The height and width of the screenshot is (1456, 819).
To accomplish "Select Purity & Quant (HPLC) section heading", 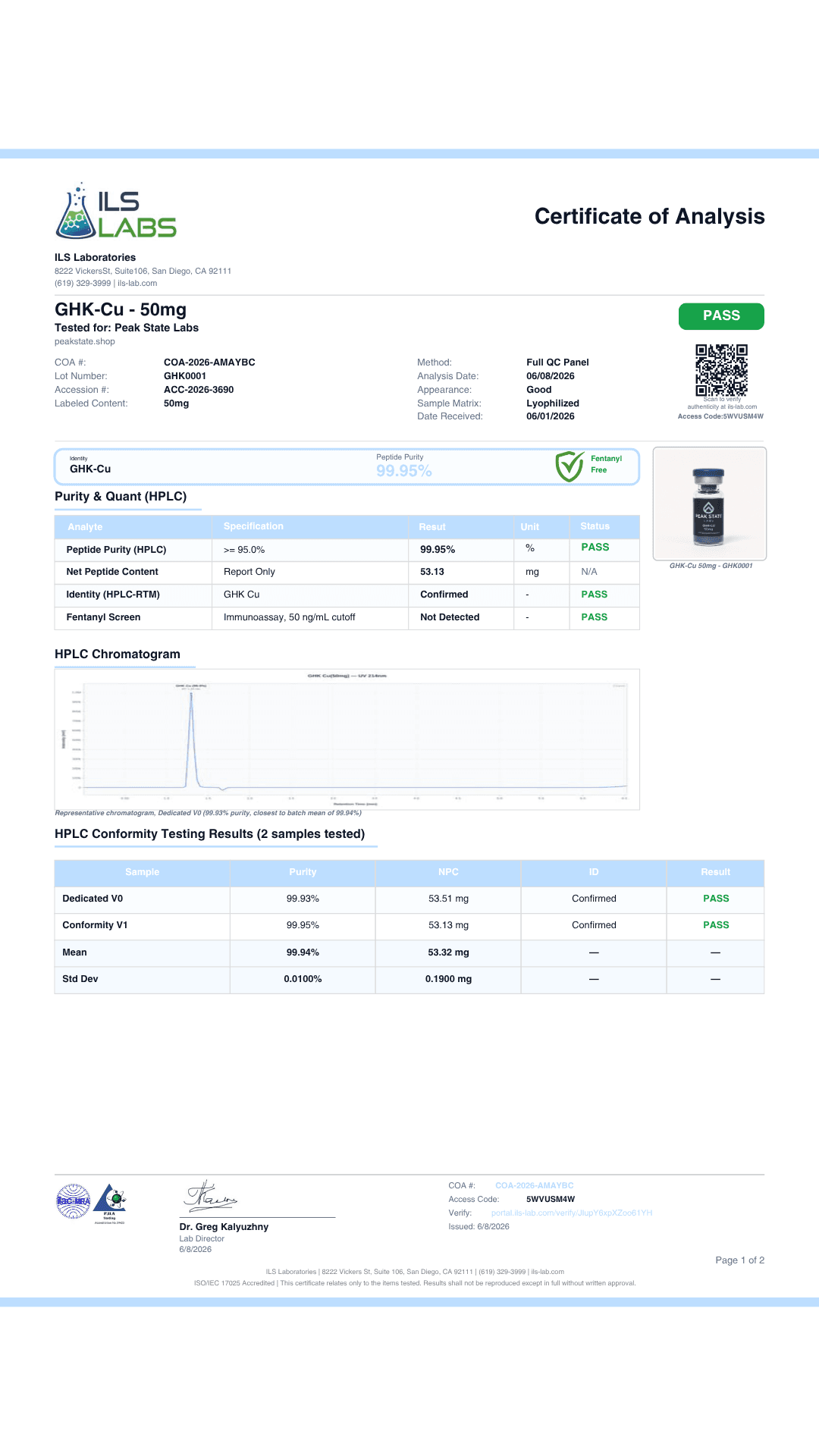I will point(121,496).
